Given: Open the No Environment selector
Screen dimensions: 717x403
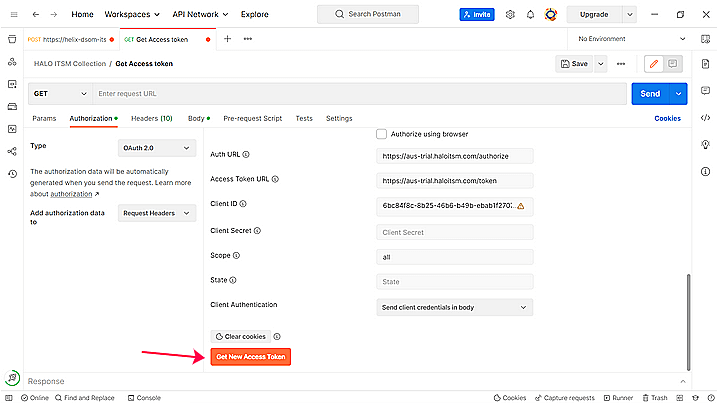Looking at the screenshot, I should coord(625,38).
